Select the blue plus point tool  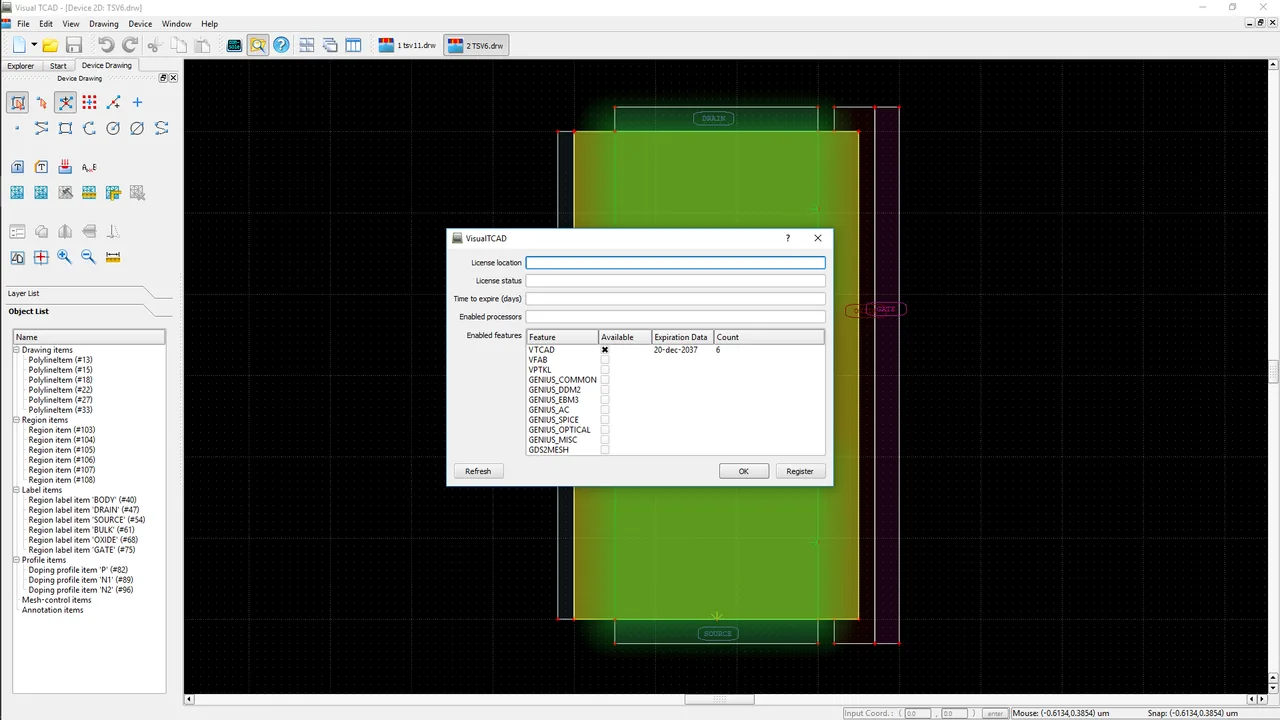(x=137, y=102)
